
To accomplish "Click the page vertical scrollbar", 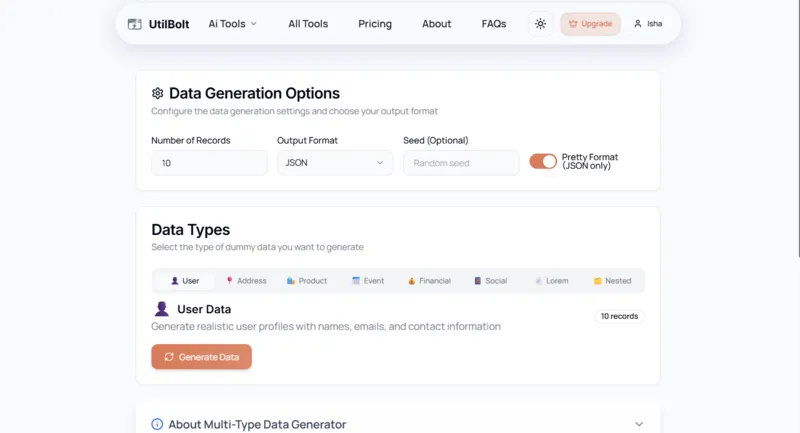I will point(798,128).
